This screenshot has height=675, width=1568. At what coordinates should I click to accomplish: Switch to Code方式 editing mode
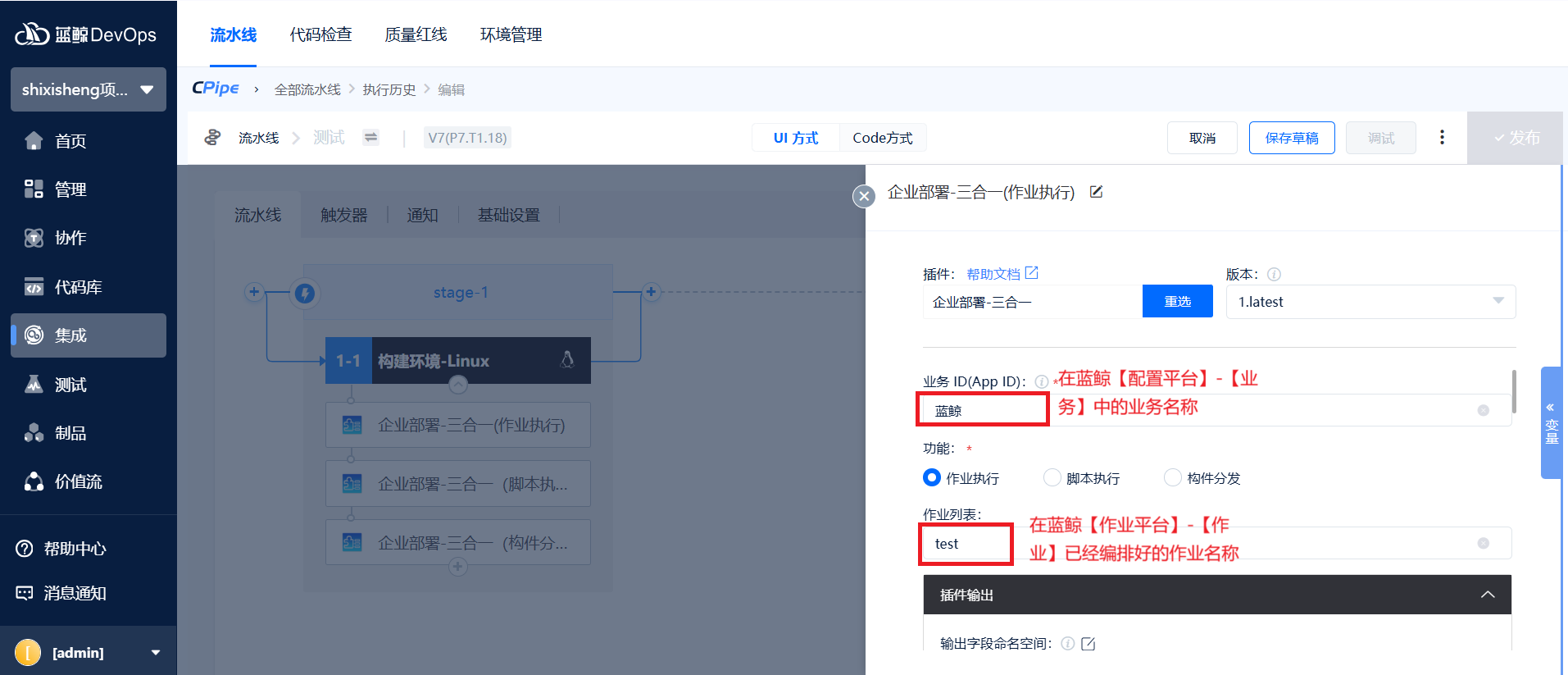pos(882,138)
